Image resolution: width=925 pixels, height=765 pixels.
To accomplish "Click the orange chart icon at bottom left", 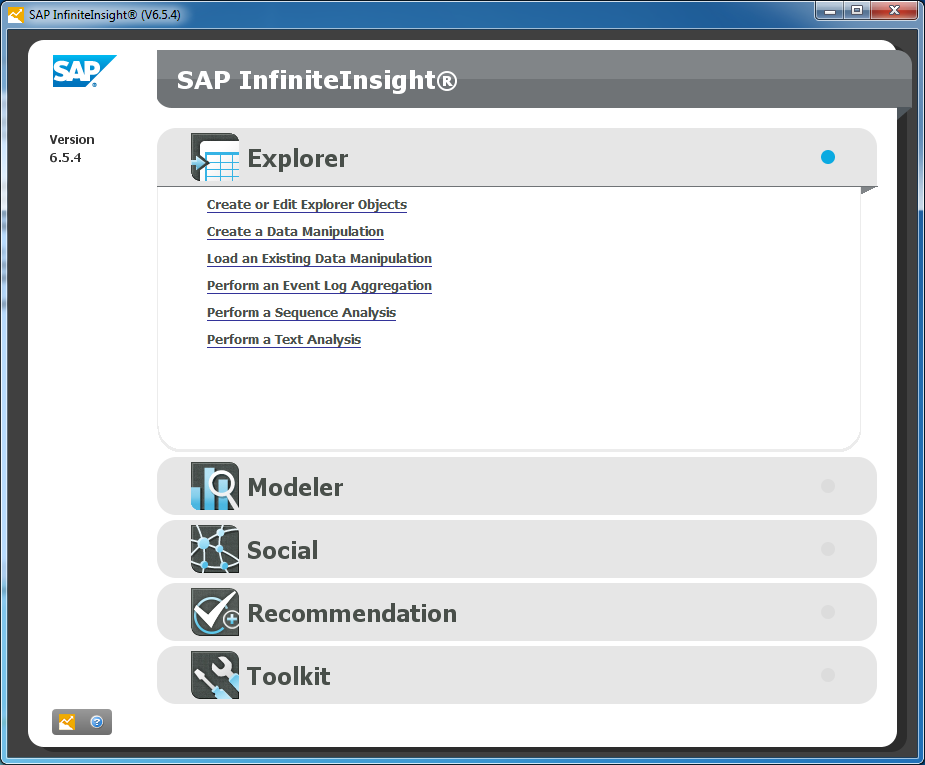I will pyautogui.click(x=67, y=722).
